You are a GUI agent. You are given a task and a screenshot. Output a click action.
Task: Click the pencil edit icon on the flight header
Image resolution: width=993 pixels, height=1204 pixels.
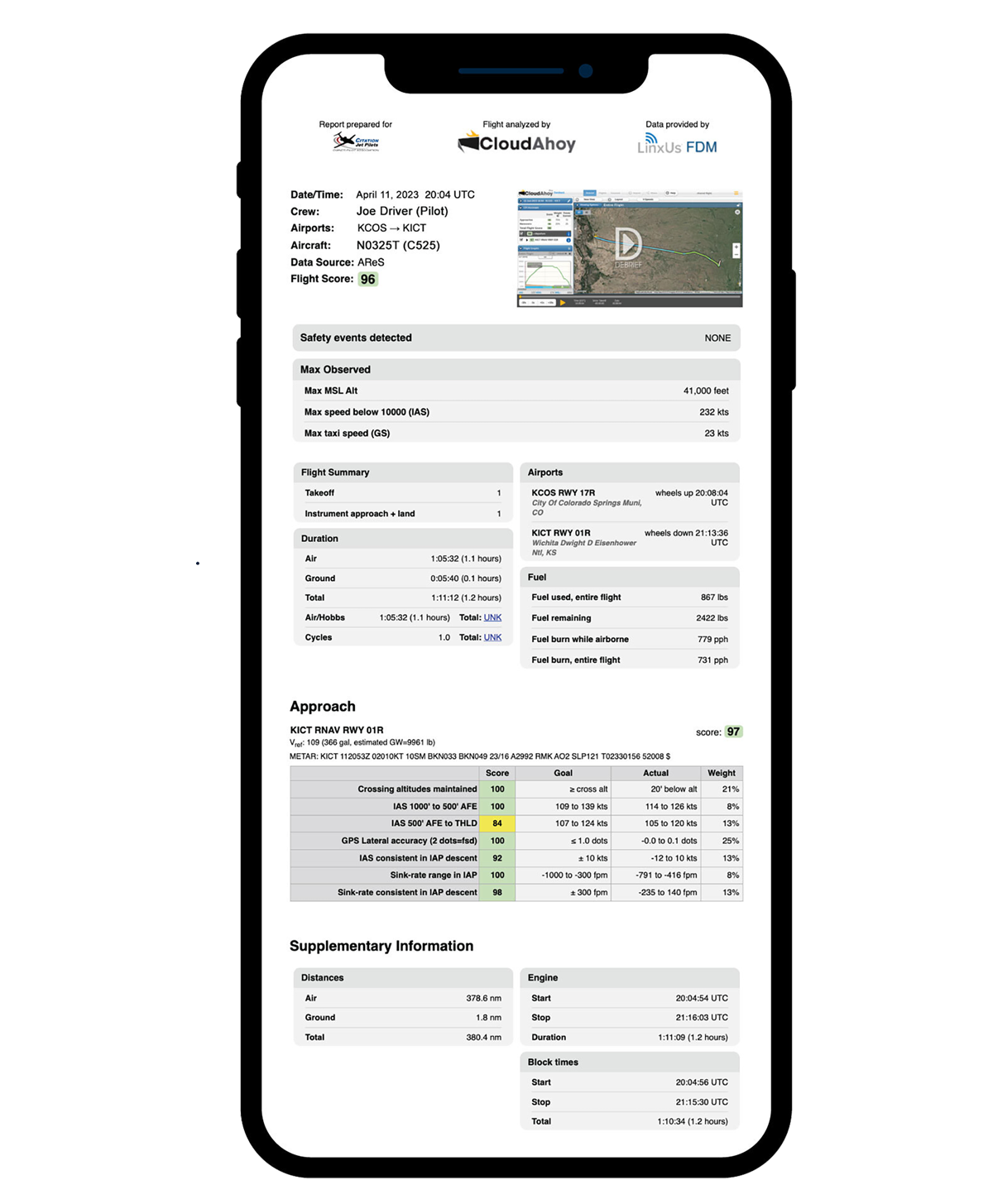pyautogui.click(x=568, y=201)
